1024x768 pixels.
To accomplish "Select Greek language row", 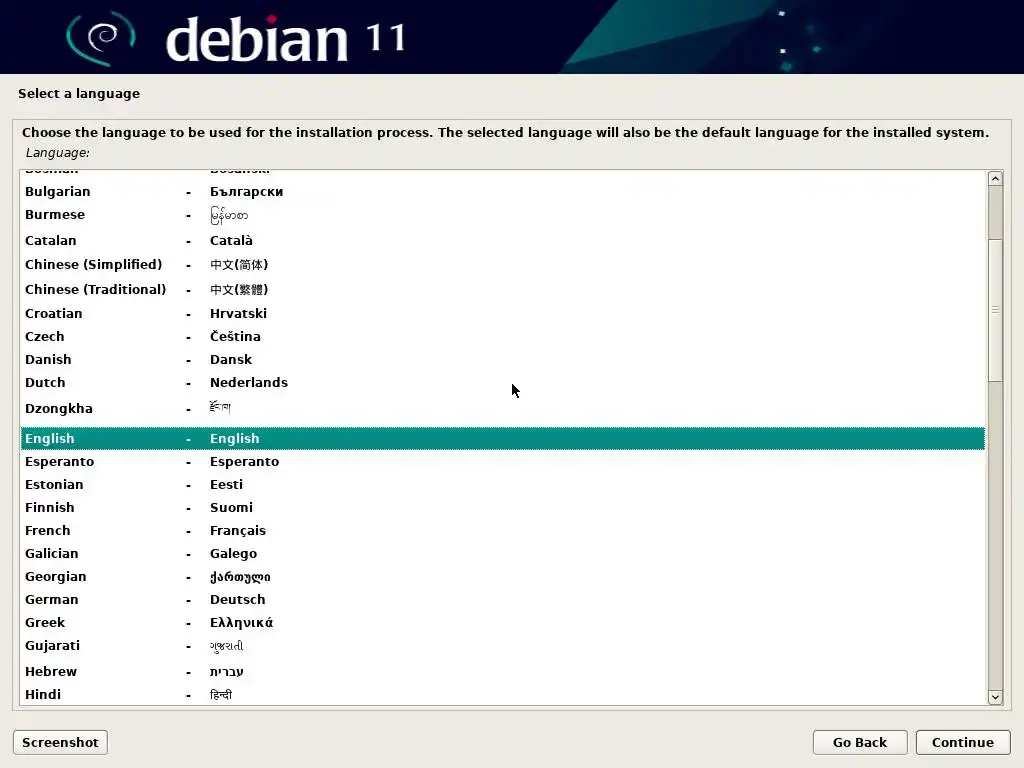I will click(502, 622).
